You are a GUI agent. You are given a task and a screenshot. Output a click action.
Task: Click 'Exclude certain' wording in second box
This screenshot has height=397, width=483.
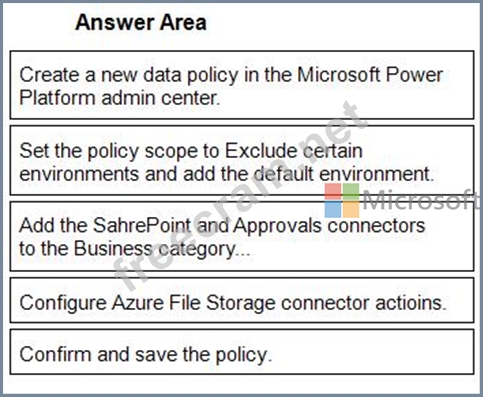point(294,150)
